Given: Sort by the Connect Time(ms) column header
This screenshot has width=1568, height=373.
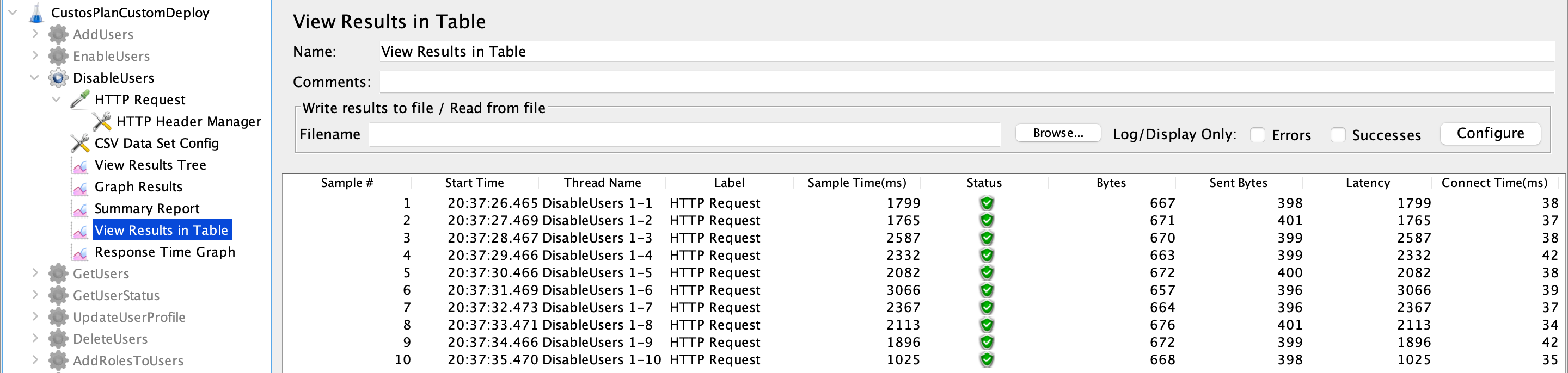Looking at the screenshot, I should (x=1494, y=183).
